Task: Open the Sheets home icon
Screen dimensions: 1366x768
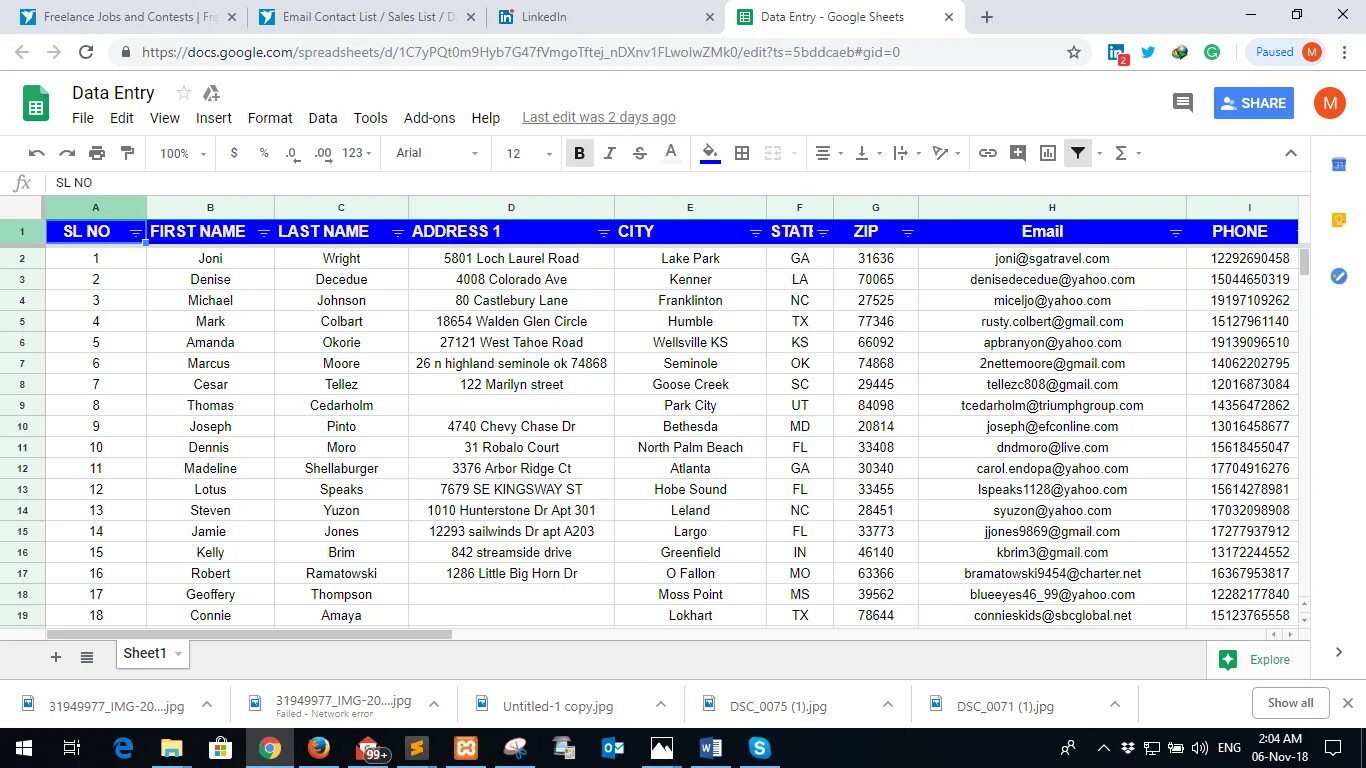Action: click(x=36, y=103)
